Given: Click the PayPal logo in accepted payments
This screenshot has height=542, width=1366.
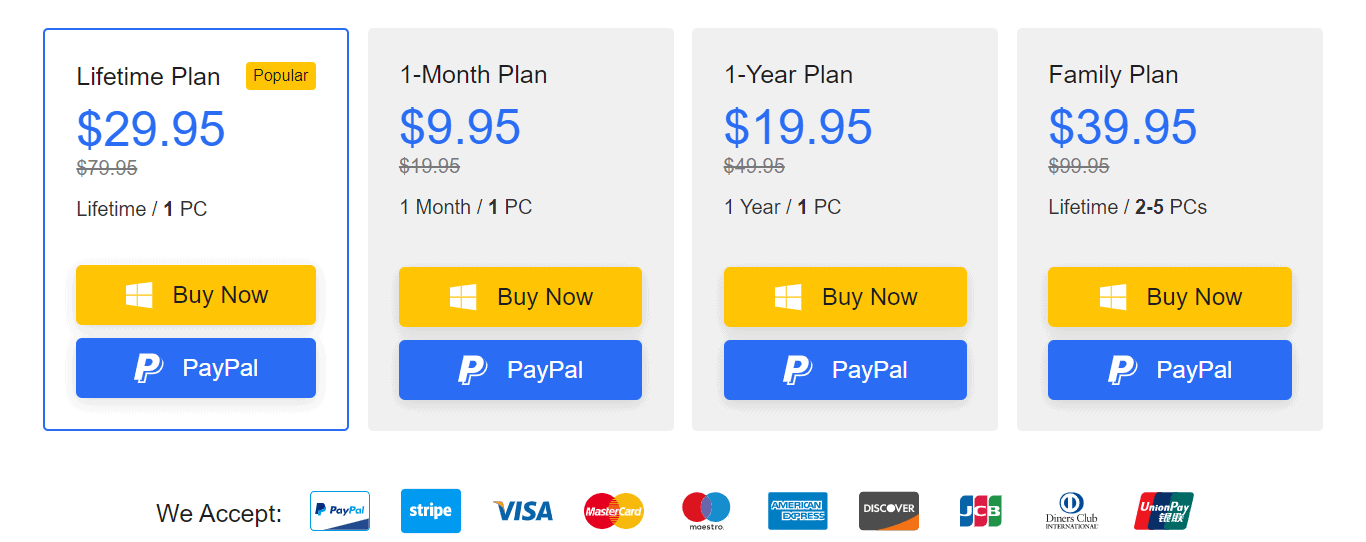Looking at the screenshot, I should [x=340, y=511].
